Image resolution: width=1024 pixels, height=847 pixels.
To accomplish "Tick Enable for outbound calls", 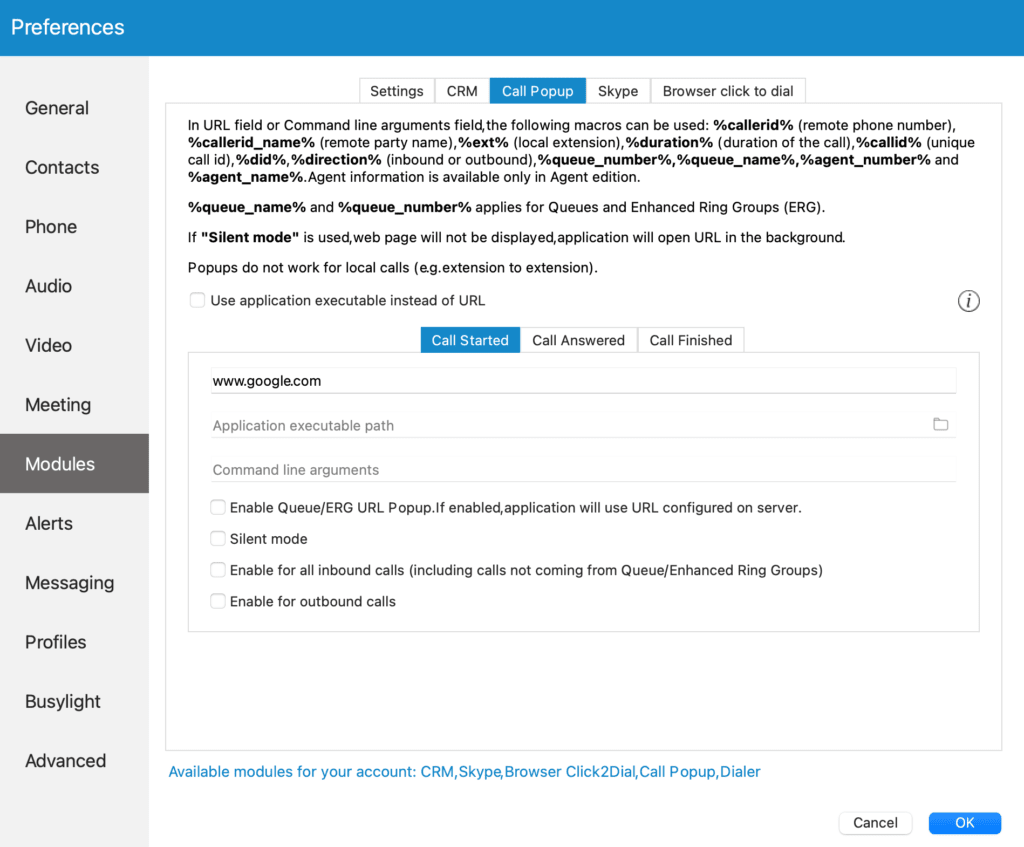I will [x=218, y=601].
